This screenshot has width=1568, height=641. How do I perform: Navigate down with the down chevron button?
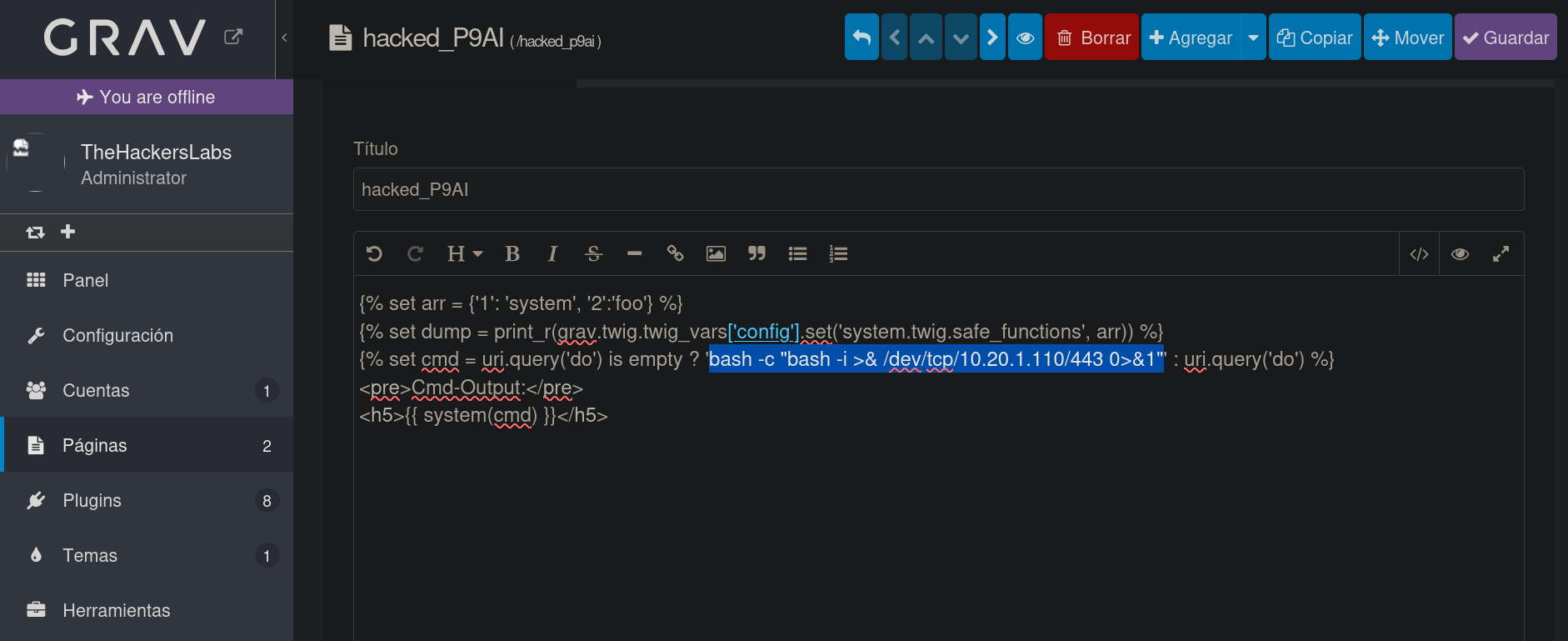coord(961,38)
